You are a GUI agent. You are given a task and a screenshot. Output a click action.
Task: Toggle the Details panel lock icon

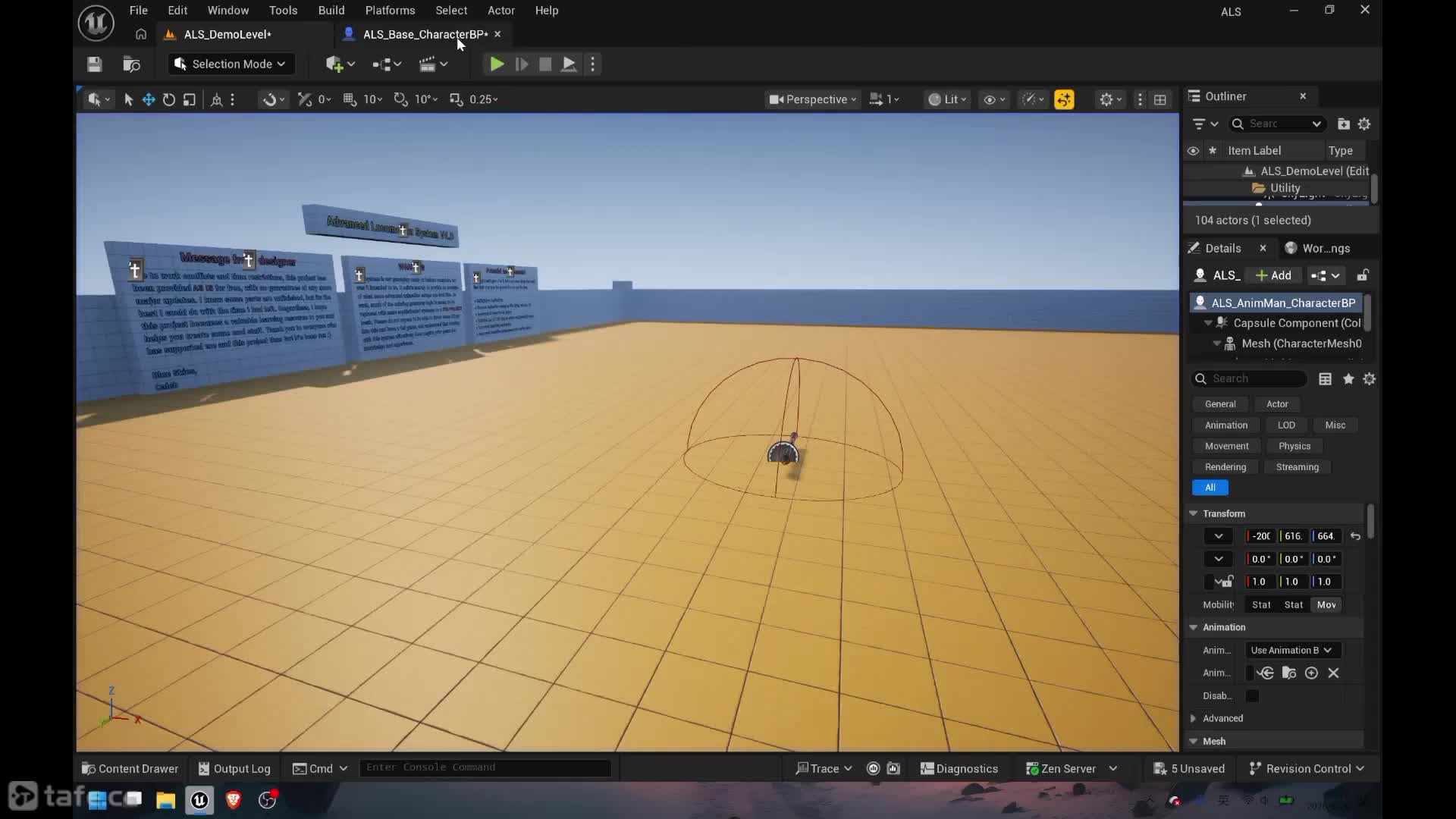pos(1363,276)
